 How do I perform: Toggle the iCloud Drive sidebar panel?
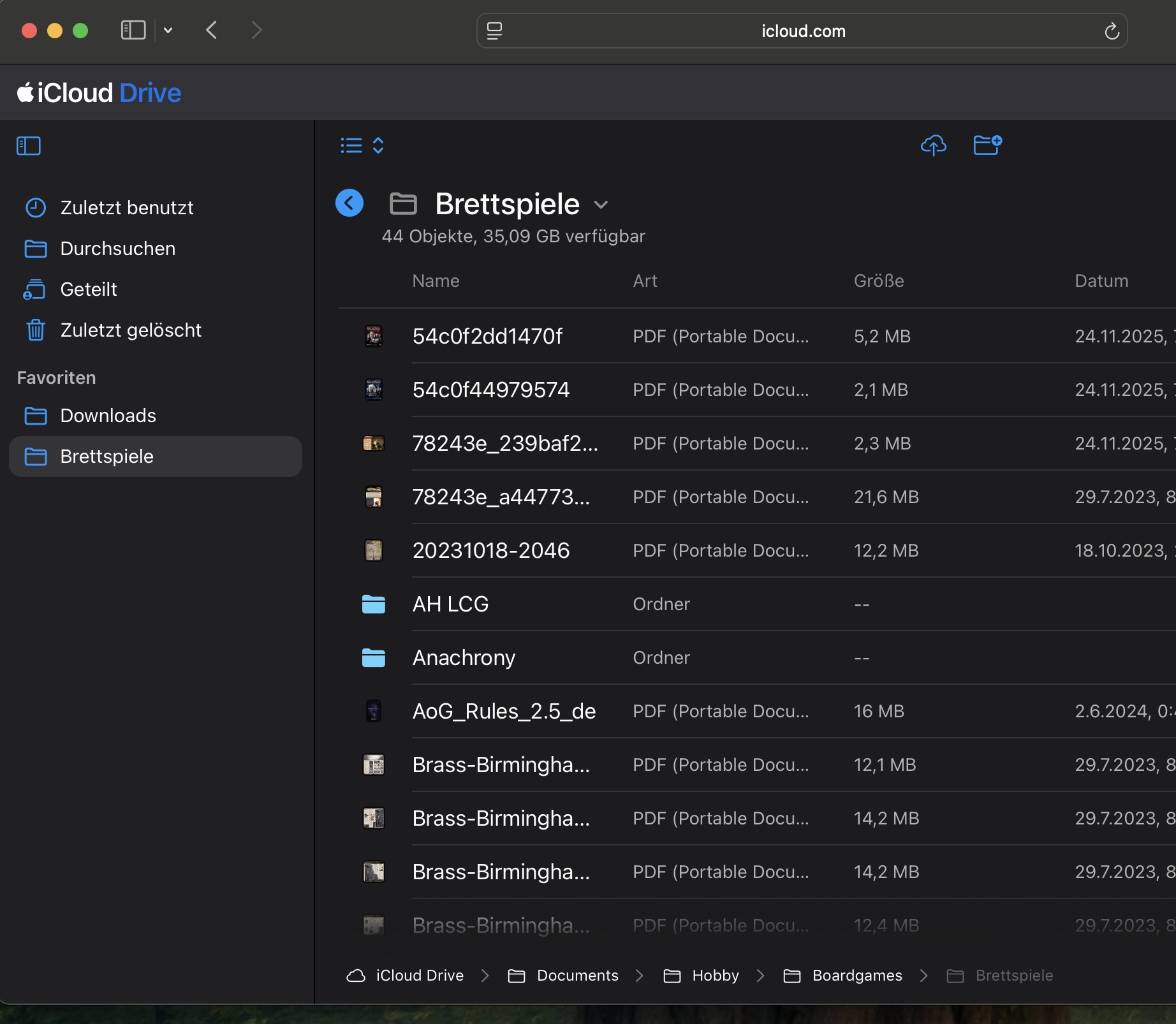(x=29, y=146)
